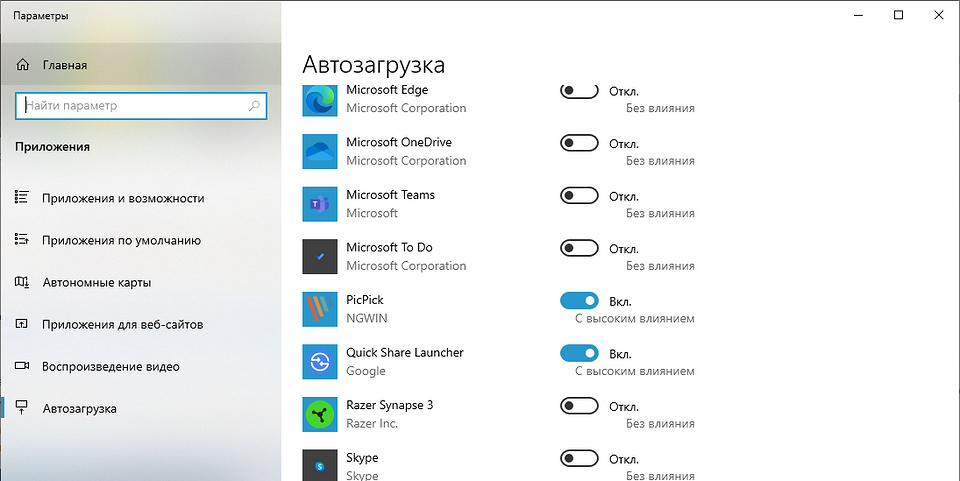Click the icon beside Приложения по умолчанию
This screenshot has width=960, height=481.
[x=21, y=239]
